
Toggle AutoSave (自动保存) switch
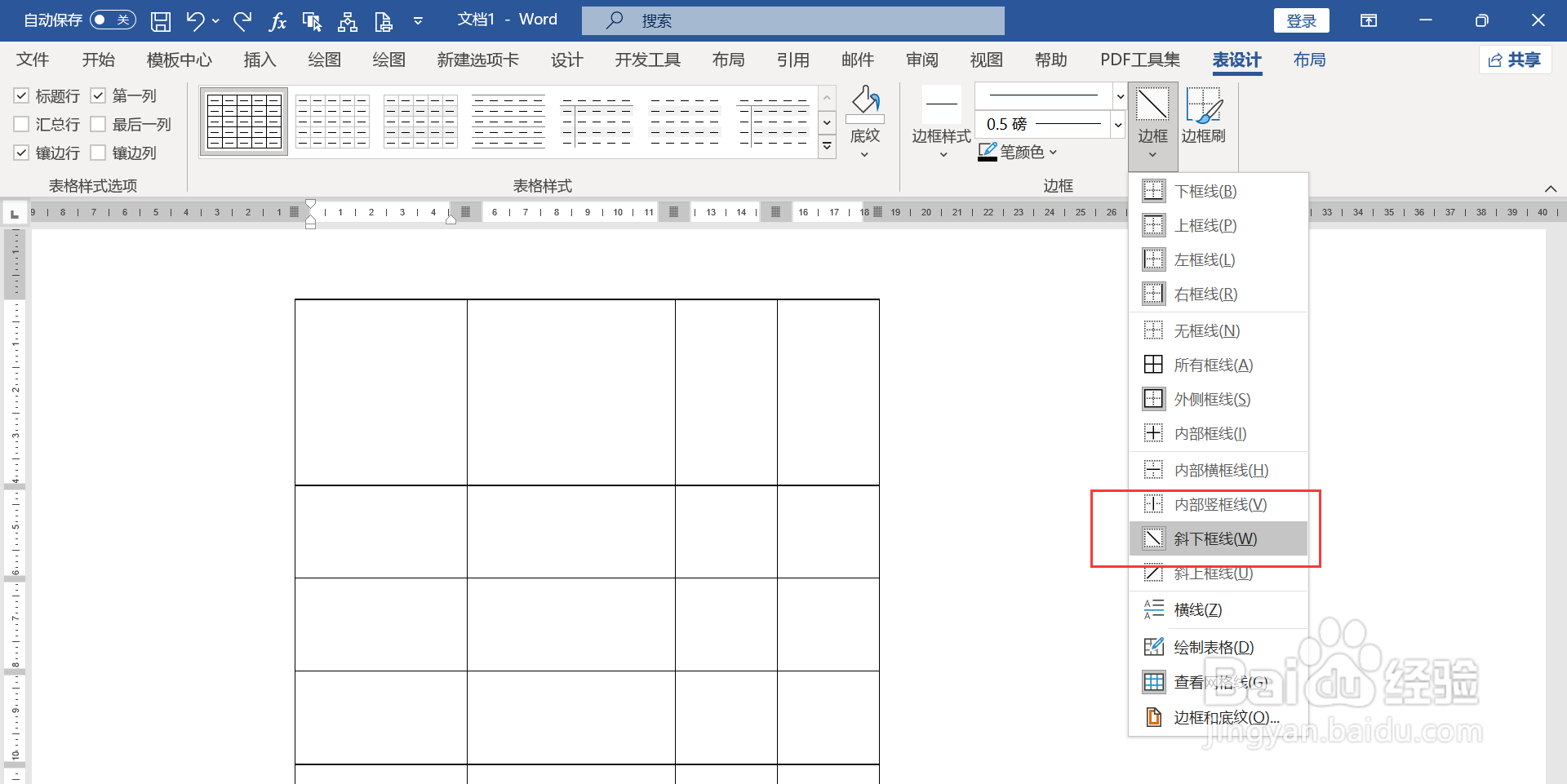pyautogui.click(x=113, y=20)
